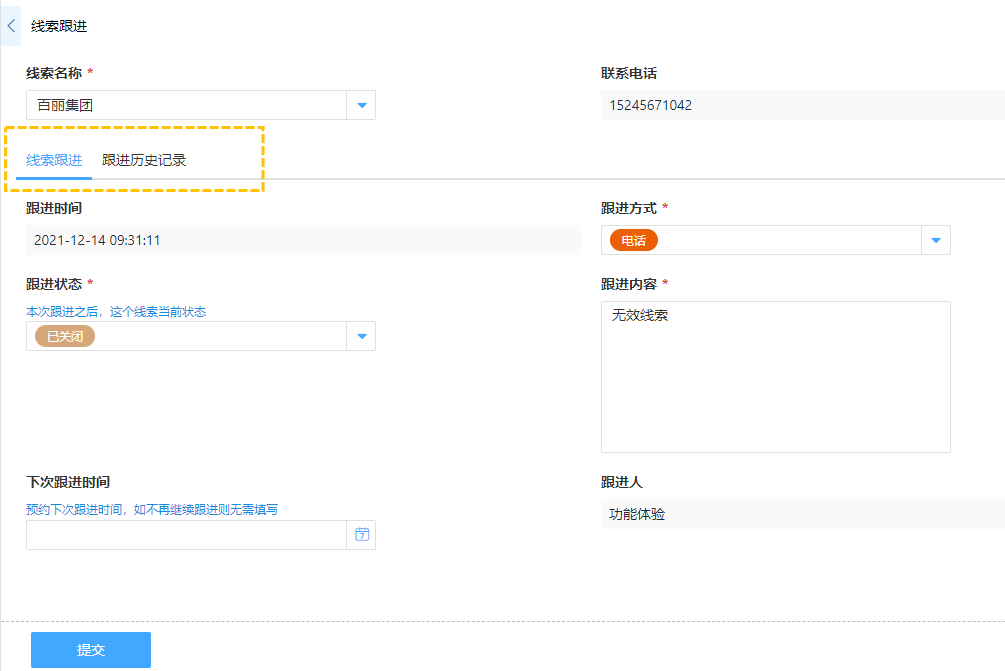Image resolution: width=1005 pixels, height=671 pixels.
Task: Click the 跟进时间 field with 2021-12-14
Action: [x=302, y=240]
